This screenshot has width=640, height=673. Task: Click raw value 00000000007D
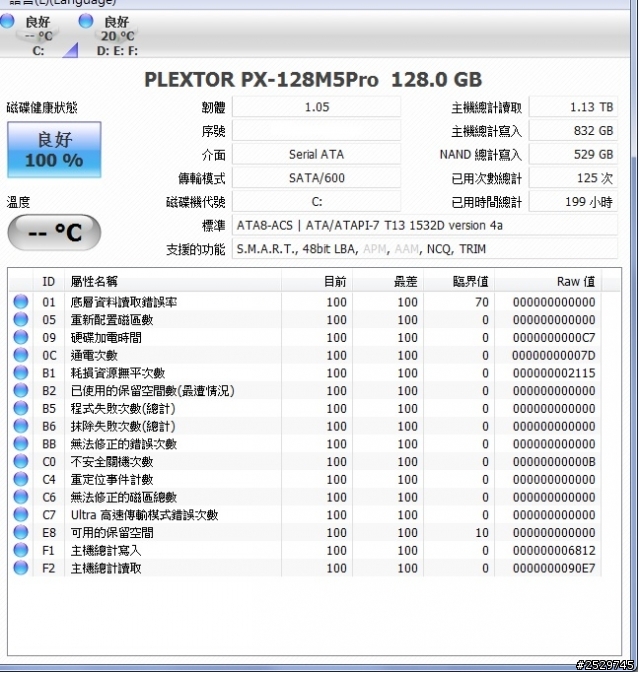coord(554,355)
